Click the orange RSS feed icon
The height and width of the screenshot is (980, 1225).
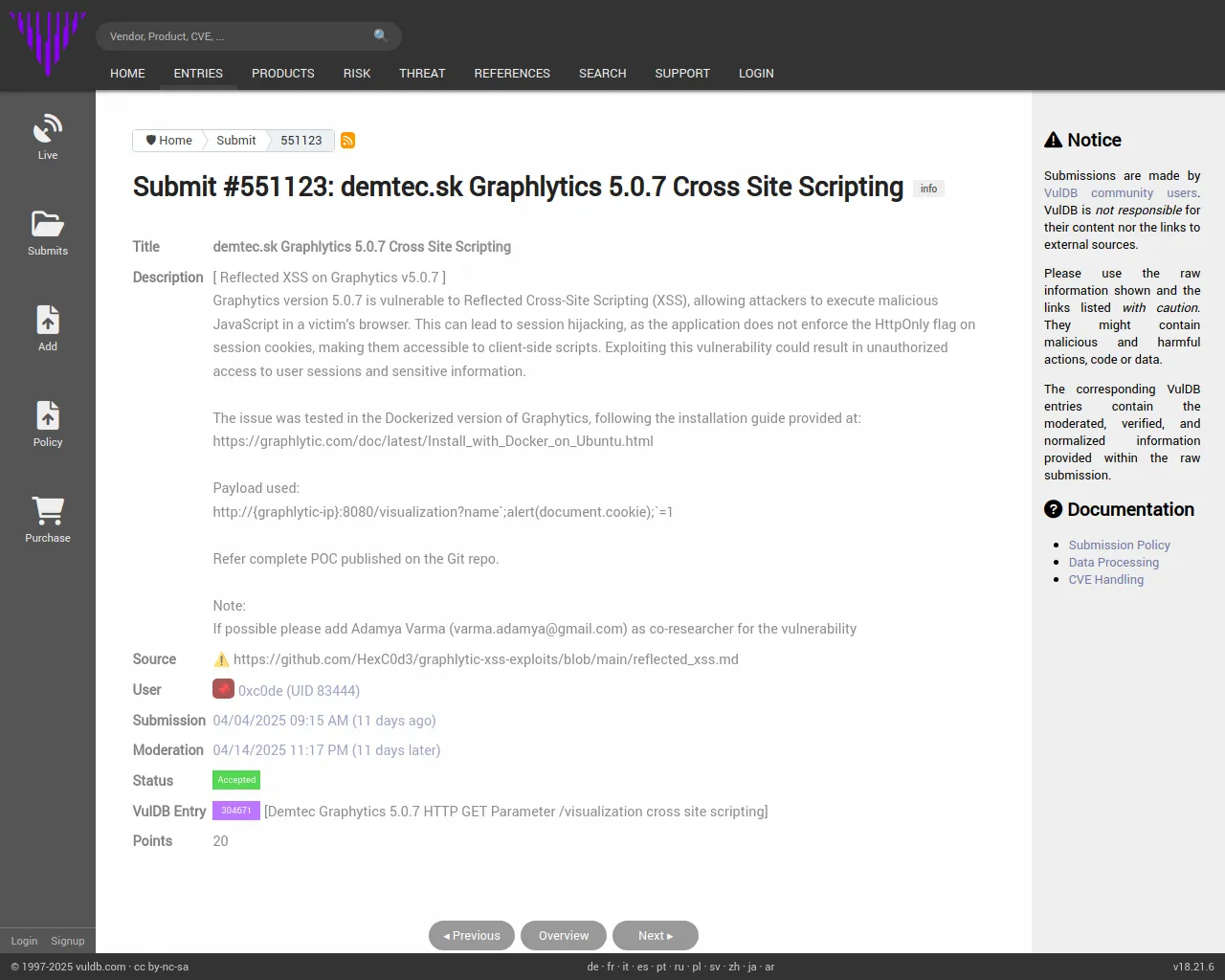[x=348, y=141]
